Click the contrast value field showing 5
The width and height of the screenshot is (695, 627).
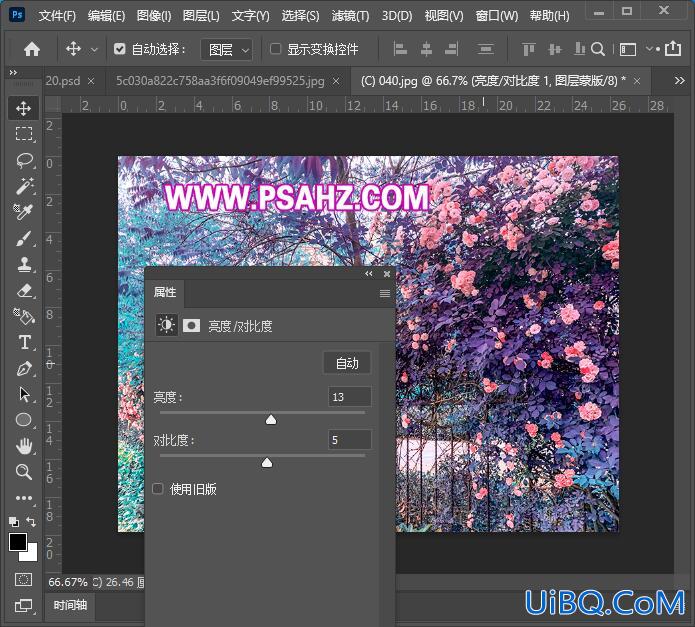click(x=349, y=440)
